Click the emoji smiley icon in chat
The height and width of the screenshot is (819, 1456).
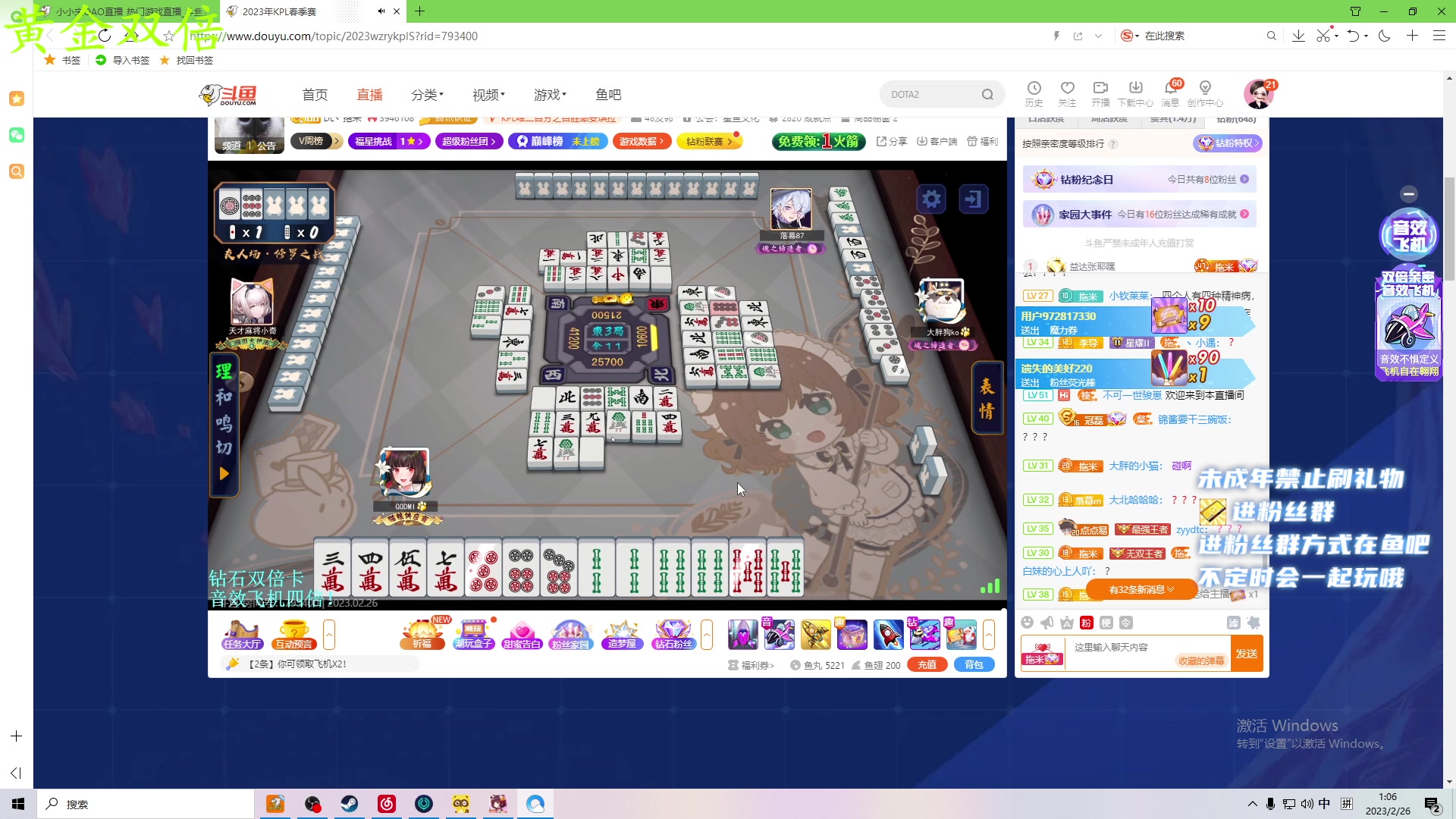(x=1027, y=623)
